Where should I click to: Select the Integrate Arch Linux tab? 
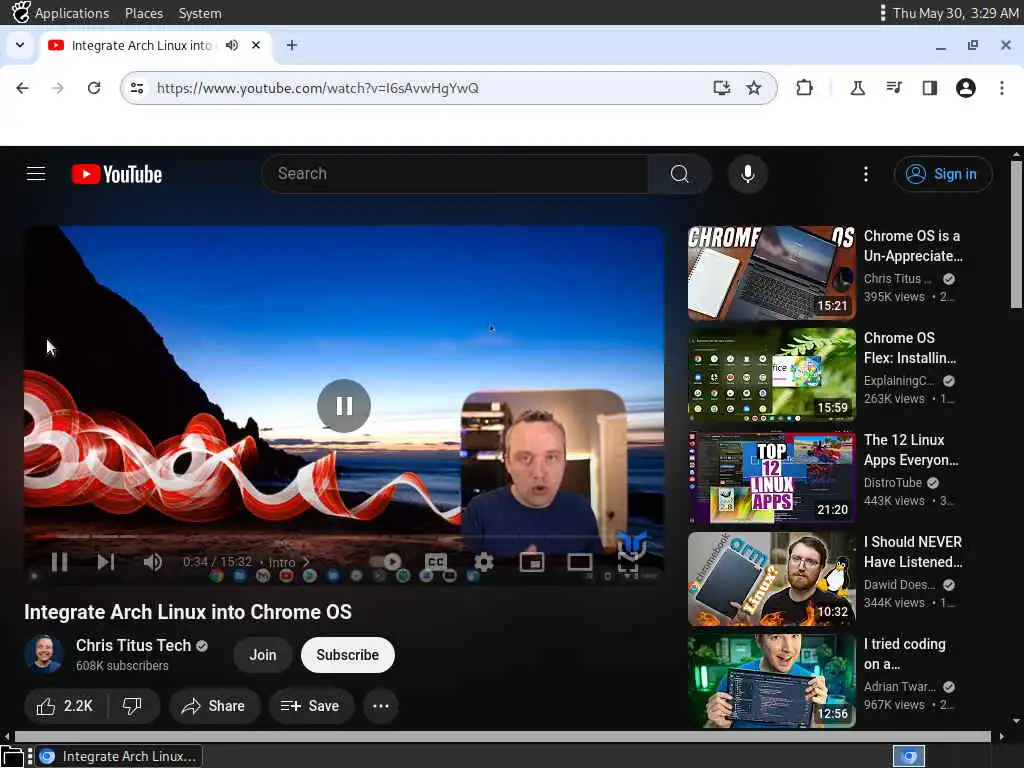[142, 45]
